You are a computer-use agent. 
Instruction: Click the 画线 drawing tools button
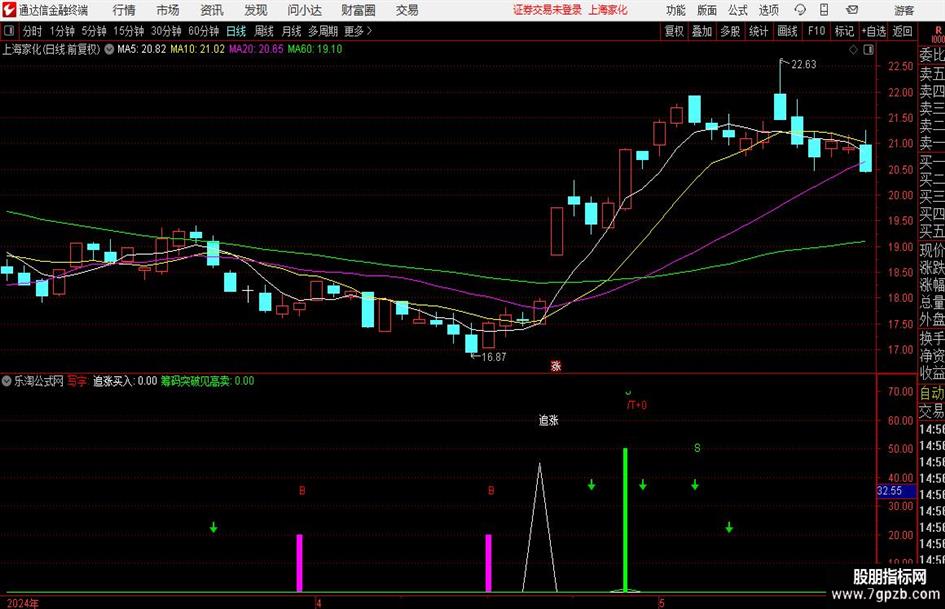pos(787,31)
